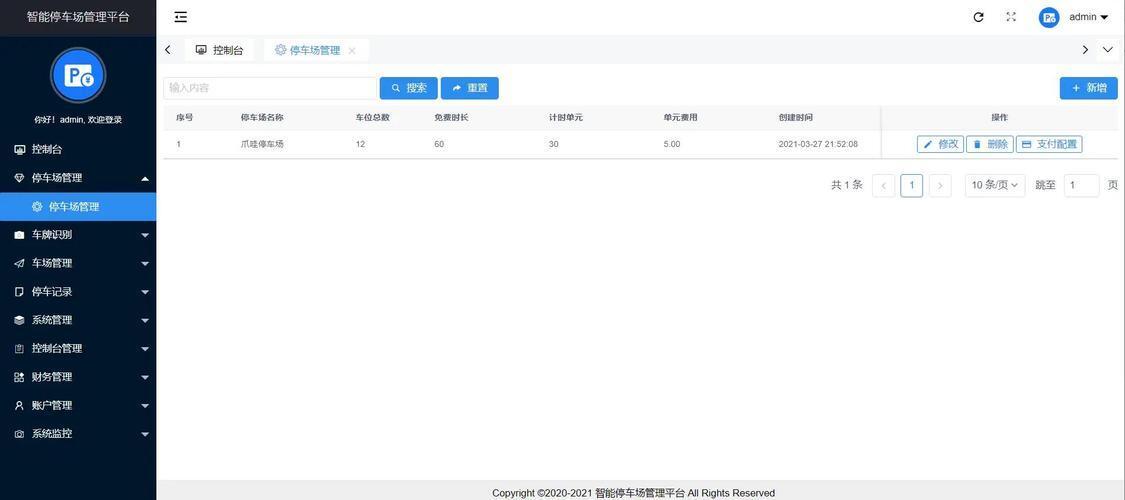
Task: Click the refresh icon in top bar
Action: 978,17
